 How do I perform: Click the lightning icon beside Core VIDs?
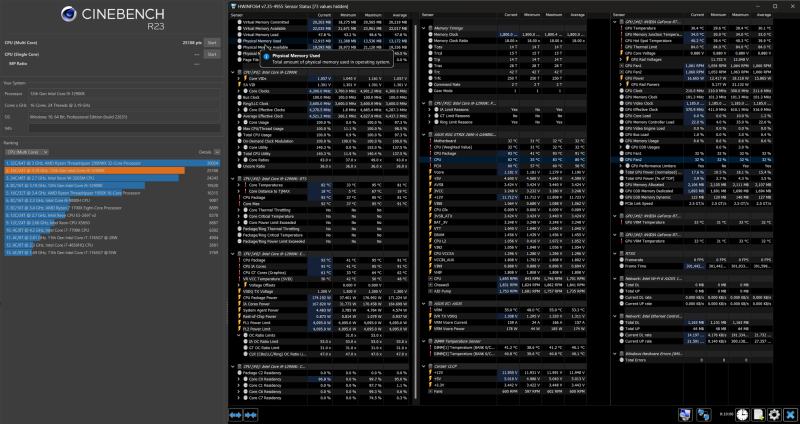click(245, 79)
